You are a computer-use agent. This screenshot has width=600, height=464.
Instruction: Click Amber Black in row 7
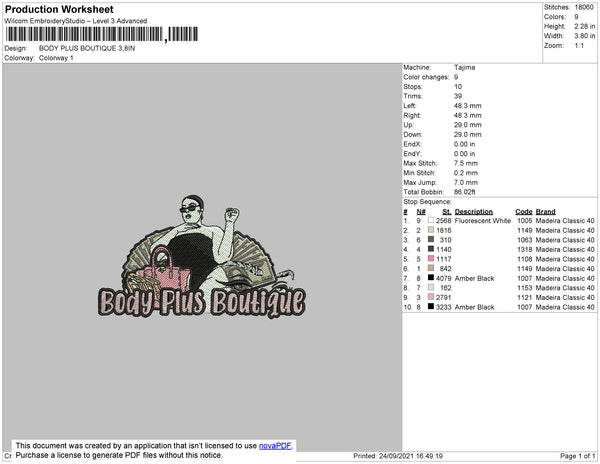click(474, 278)
